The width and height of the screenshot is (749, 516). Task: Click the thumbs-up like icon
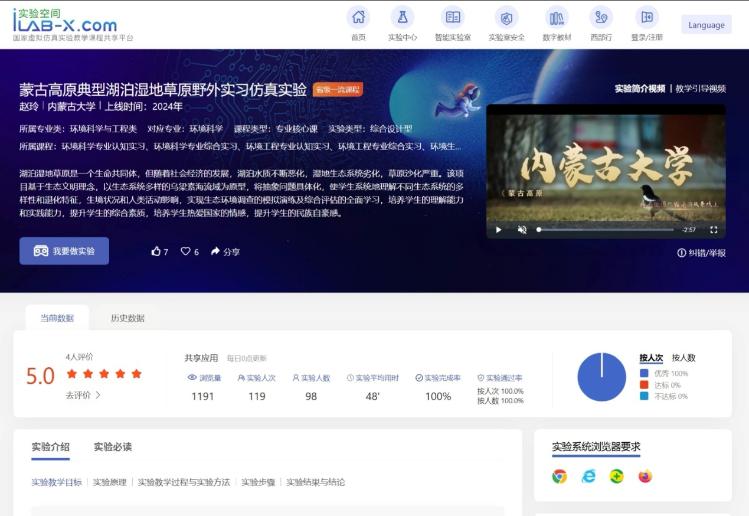[x=157, y=252]
